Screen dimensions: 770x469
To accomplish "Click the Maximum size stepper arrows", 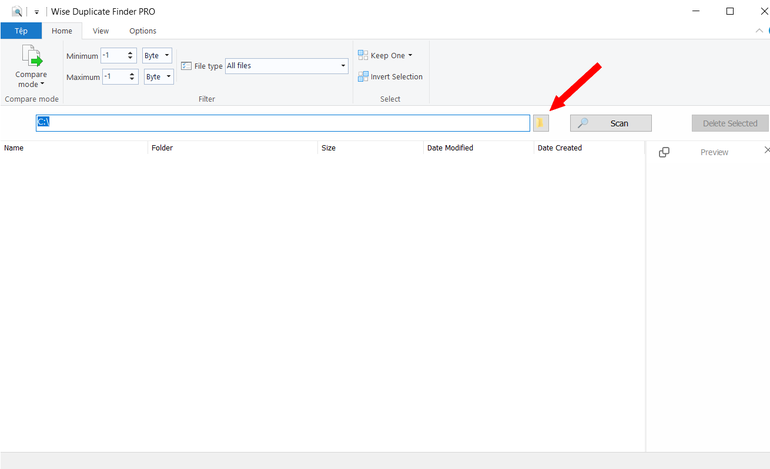I will point(132,77).
